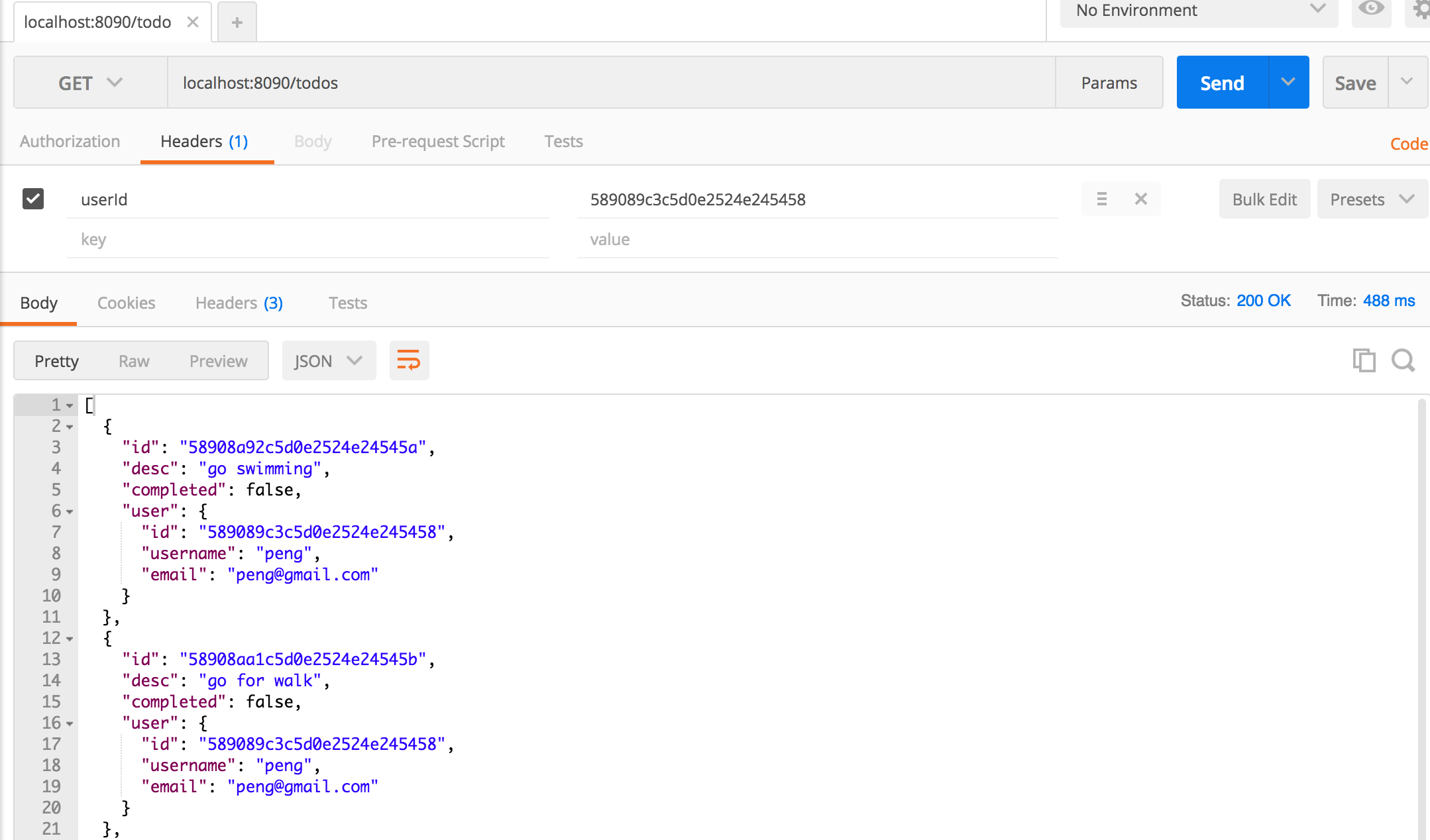Uncheck the userId header checkbox
Viewport: 1430px width, 840px height.
(x=33, y=199)
